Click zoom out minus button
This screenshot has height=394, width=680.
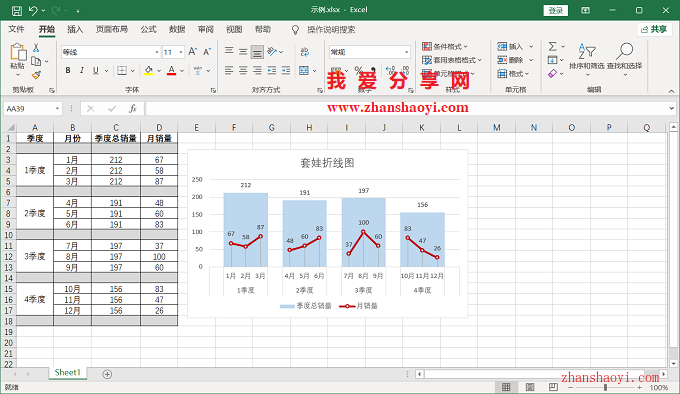pos(571,387)
